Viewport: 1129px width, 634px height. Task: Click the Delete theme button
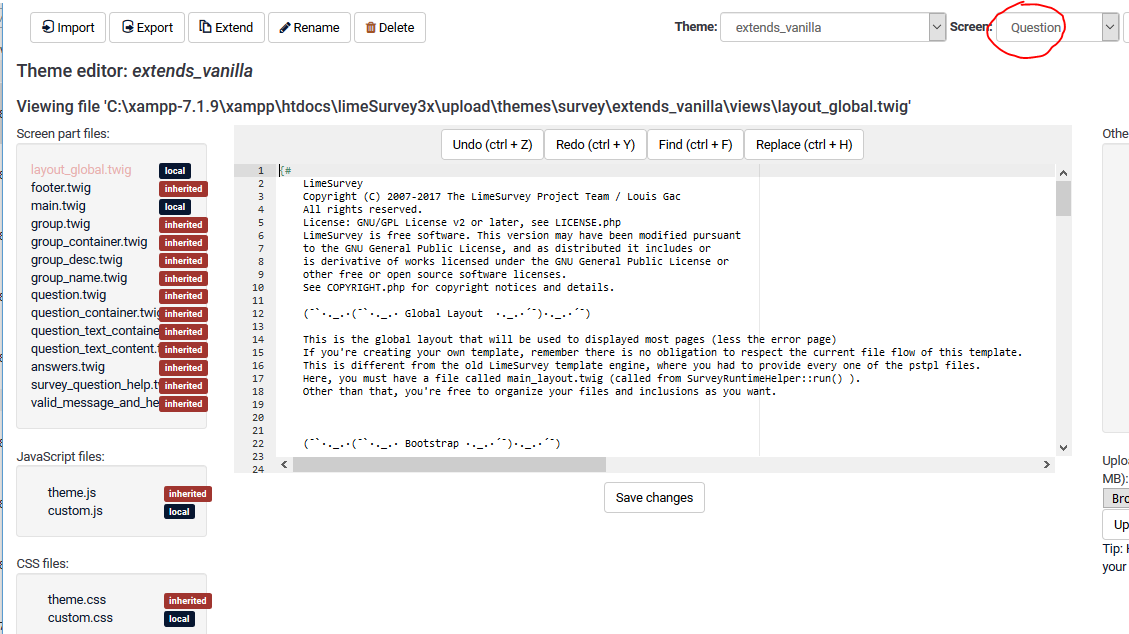(x=390, y=27)
